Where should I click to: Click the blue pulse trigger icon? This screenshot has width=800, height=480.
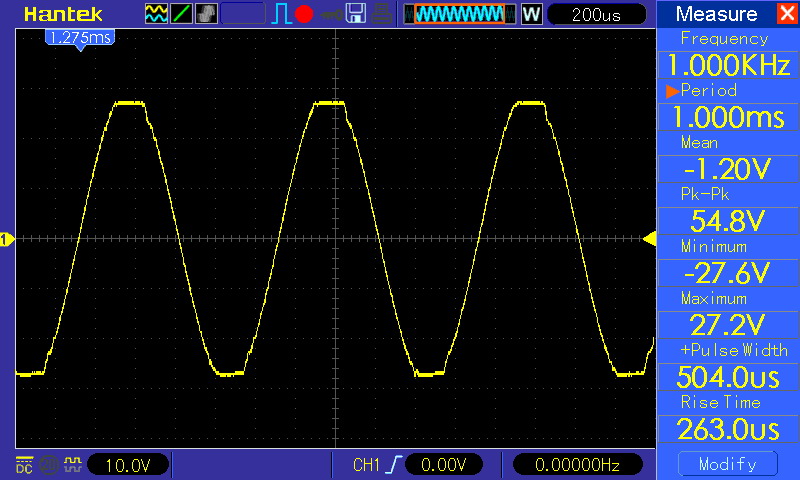coord(281,14)
